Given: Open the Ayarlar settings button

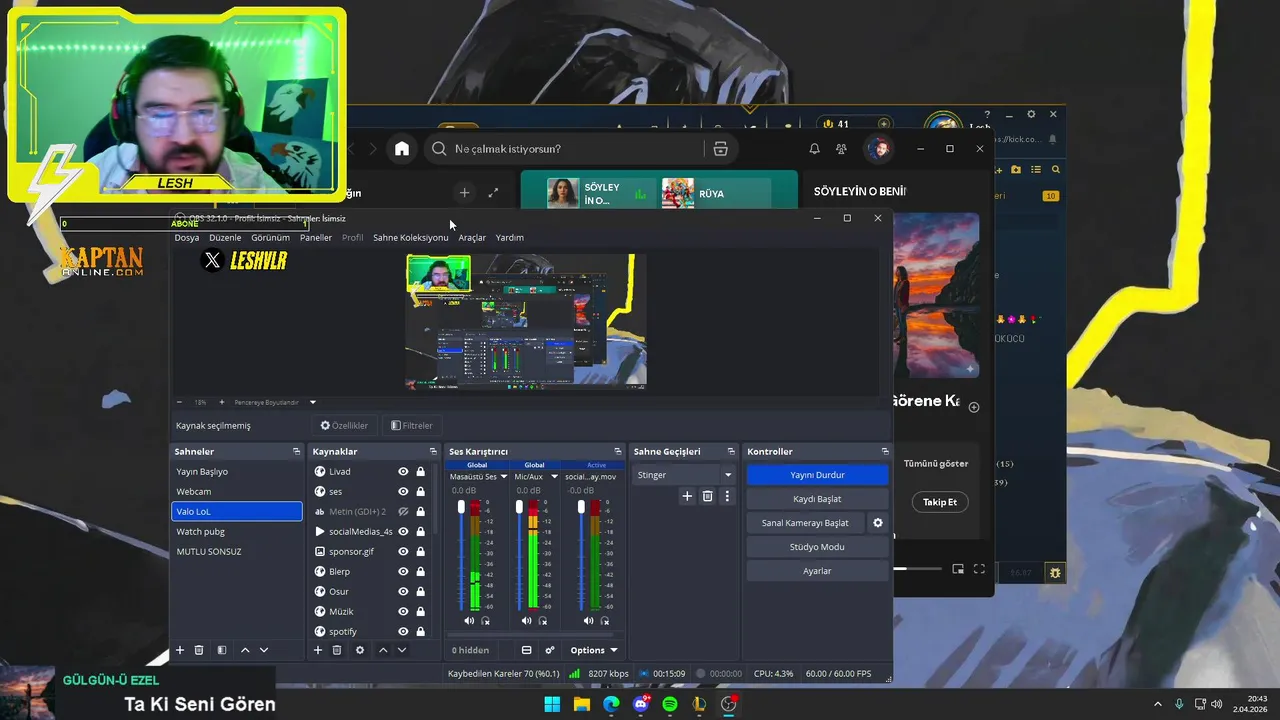Looking at the screenshot, I should pos(817,571).
